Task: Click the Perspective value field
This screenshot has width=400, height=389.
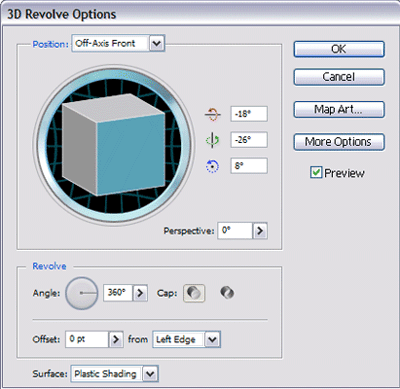Action: (235, 231)
